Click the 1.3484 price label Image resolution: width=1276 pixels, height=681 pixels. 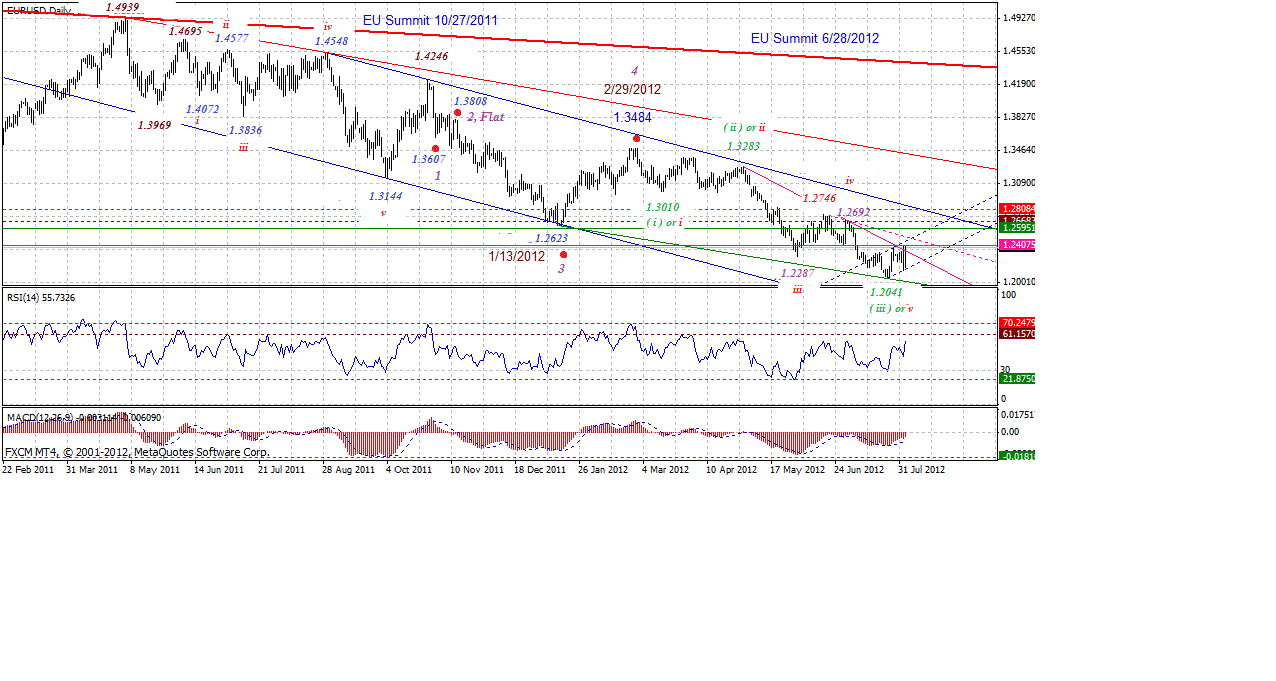(x=633, y=118)
